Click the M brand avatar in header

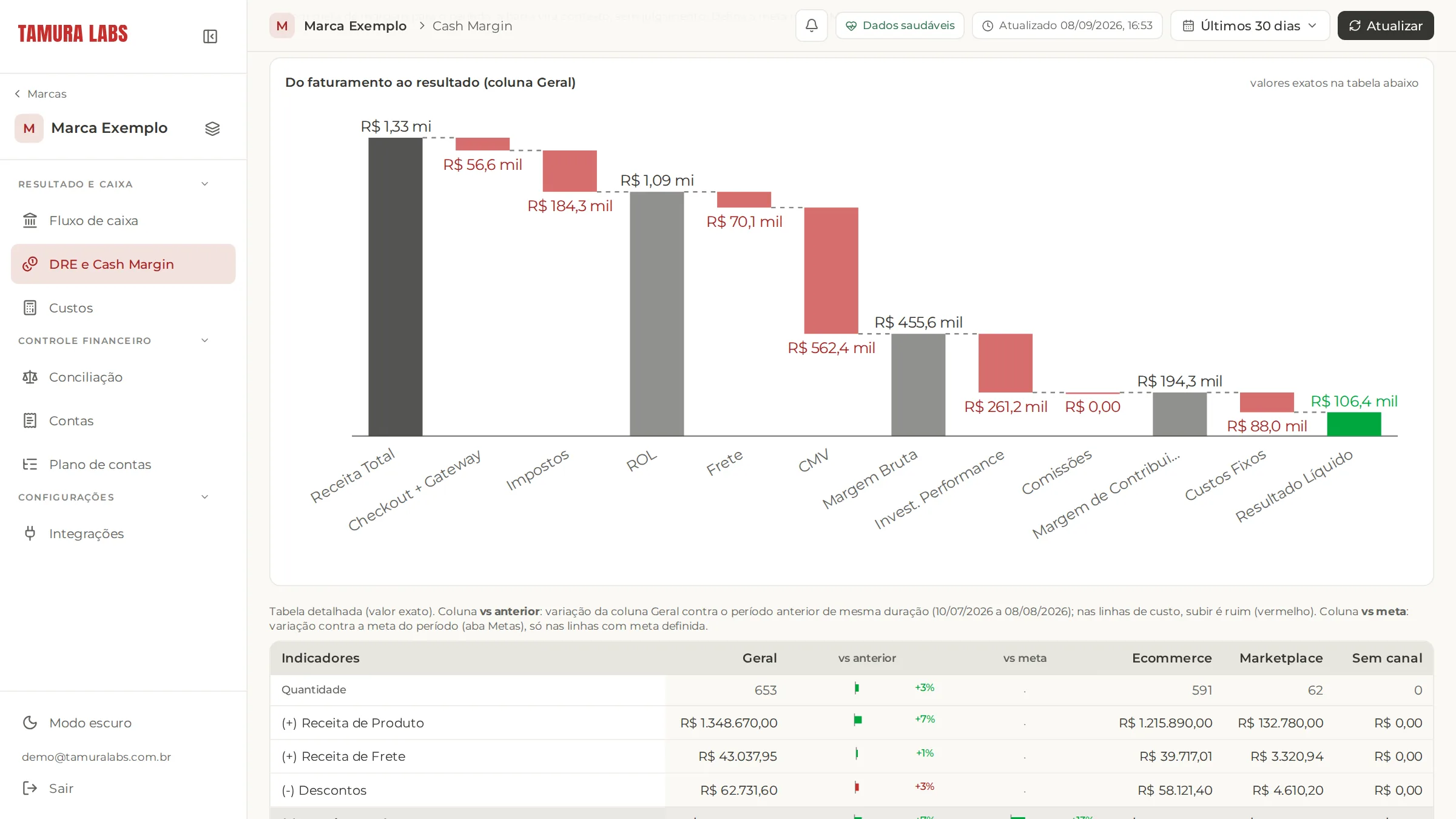282,25
